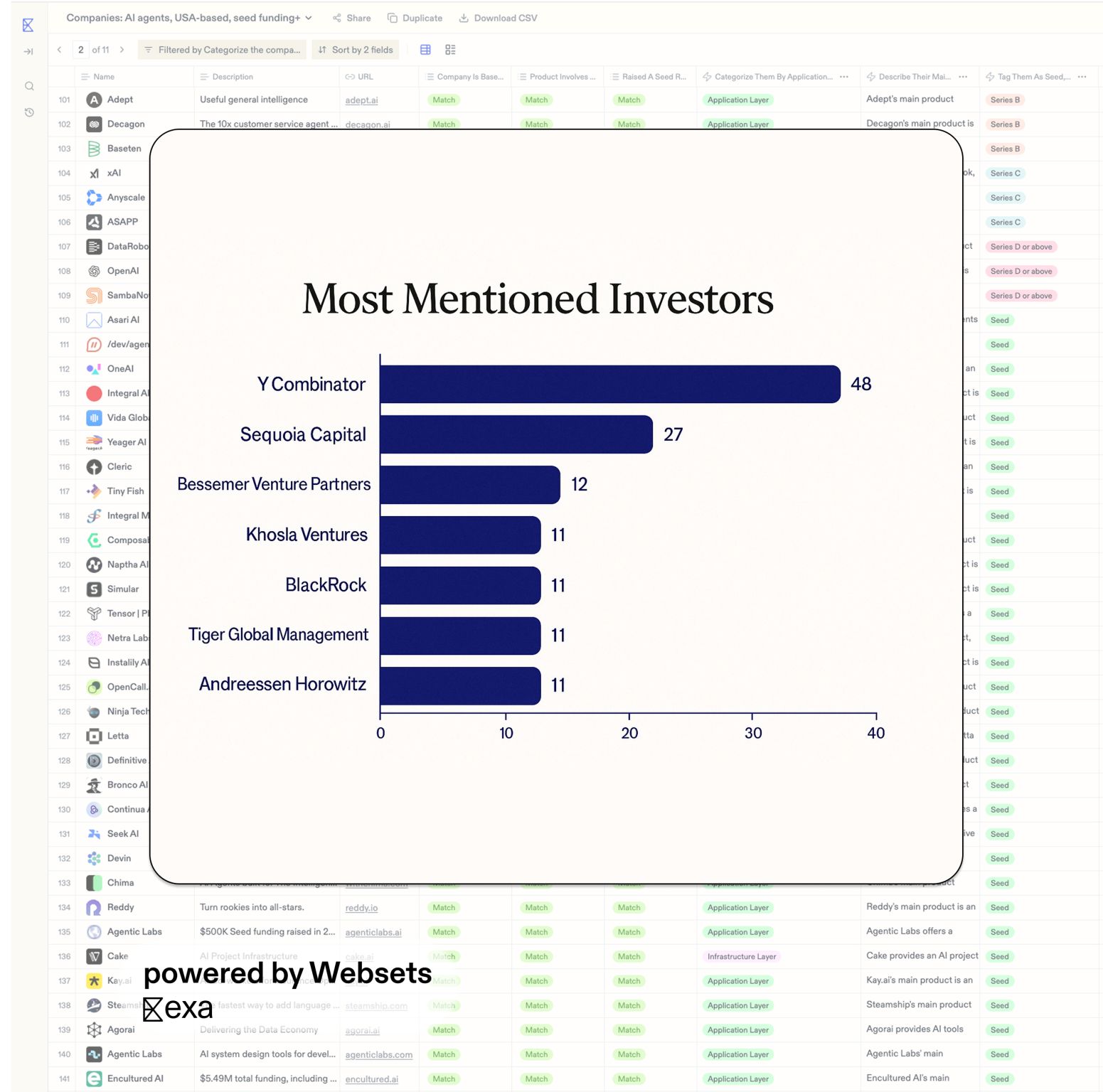Go to next page arrow
Viewport: 1103px width, 1092px height.
pyautogui.click(x=122, y=50)
